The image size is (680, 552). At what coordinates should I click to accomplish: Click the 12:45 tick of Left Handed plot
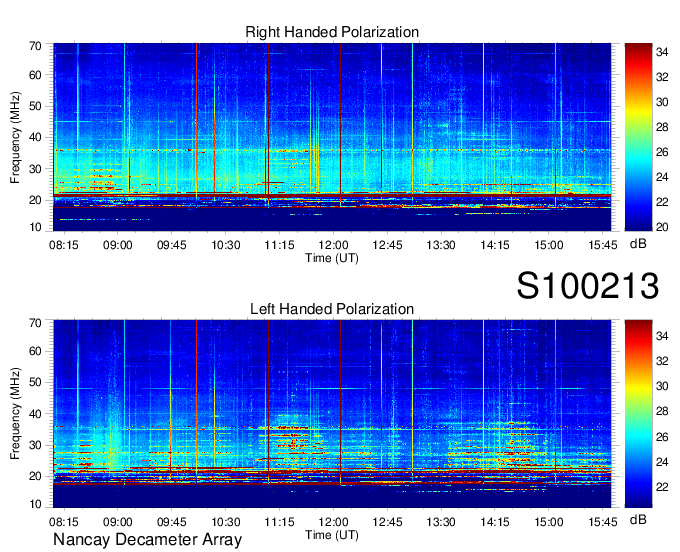pyautogui.click(x=387, y=522)
